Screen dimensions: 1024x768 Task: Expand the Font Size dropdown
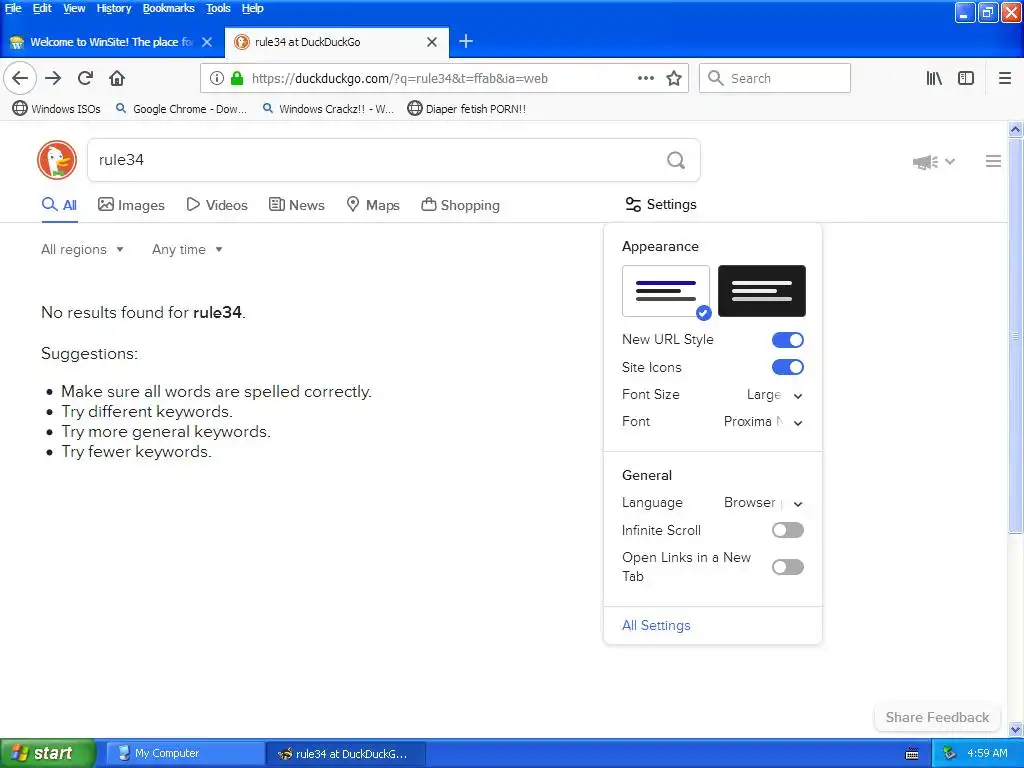[775, 395]
